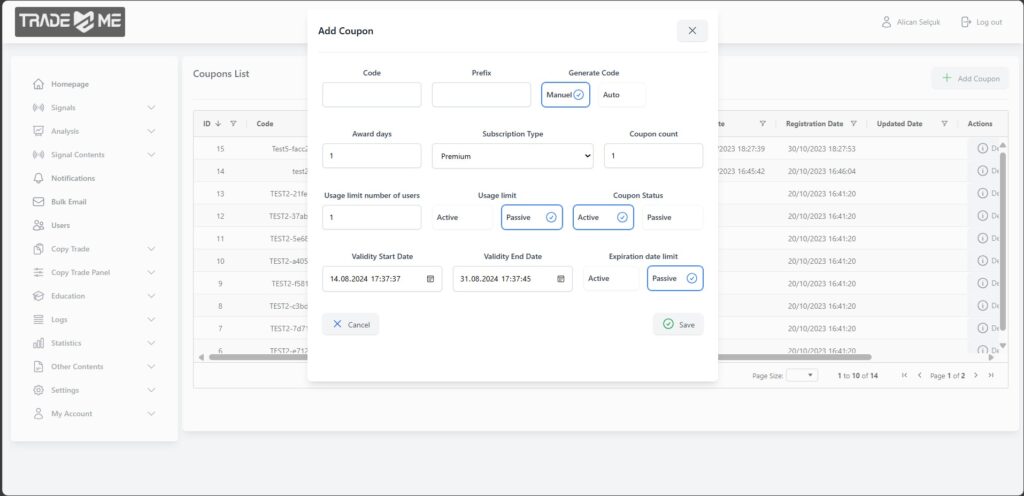The image size is (1024, 496).
Task: Open the Page Size dropdown
Action: [x=801, y=375]
